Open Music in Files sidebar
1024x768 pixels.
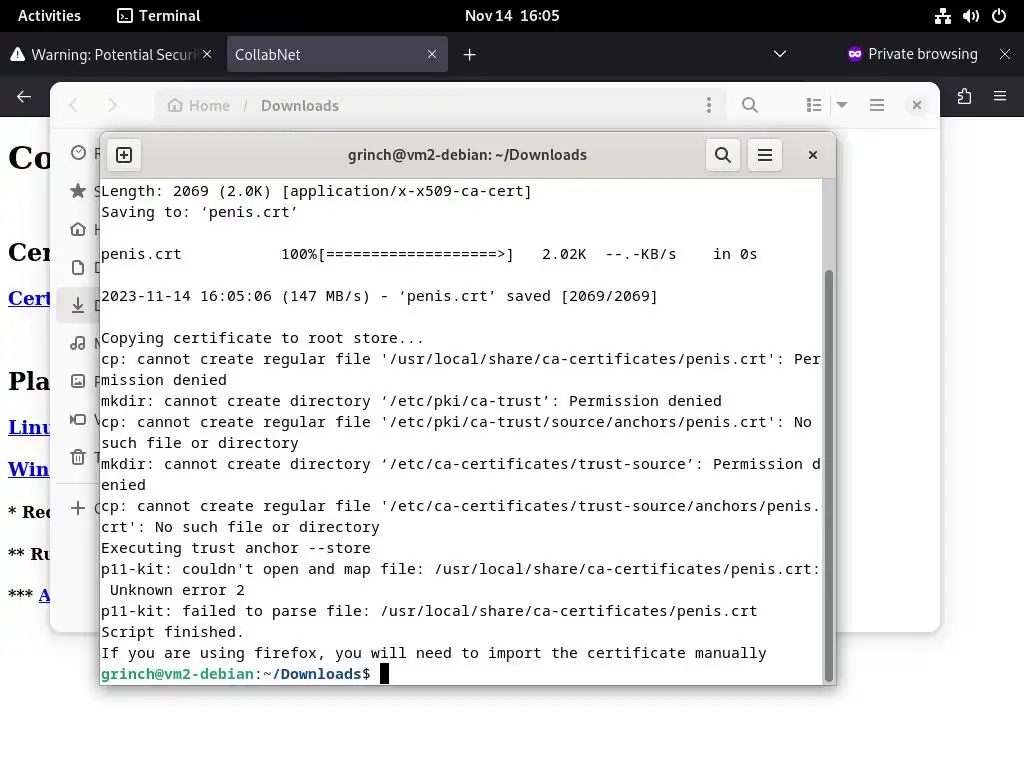click(78, 343)
